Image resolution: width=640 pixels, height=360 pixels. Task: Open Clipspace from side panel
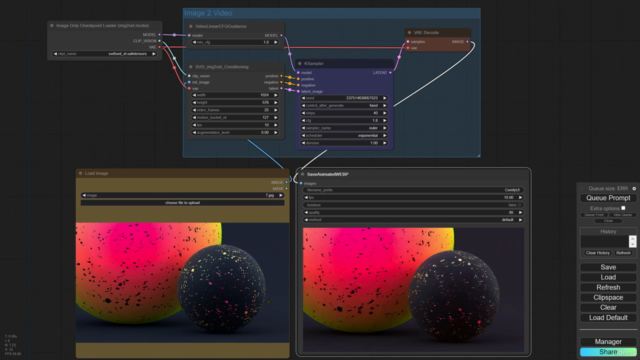608,298
